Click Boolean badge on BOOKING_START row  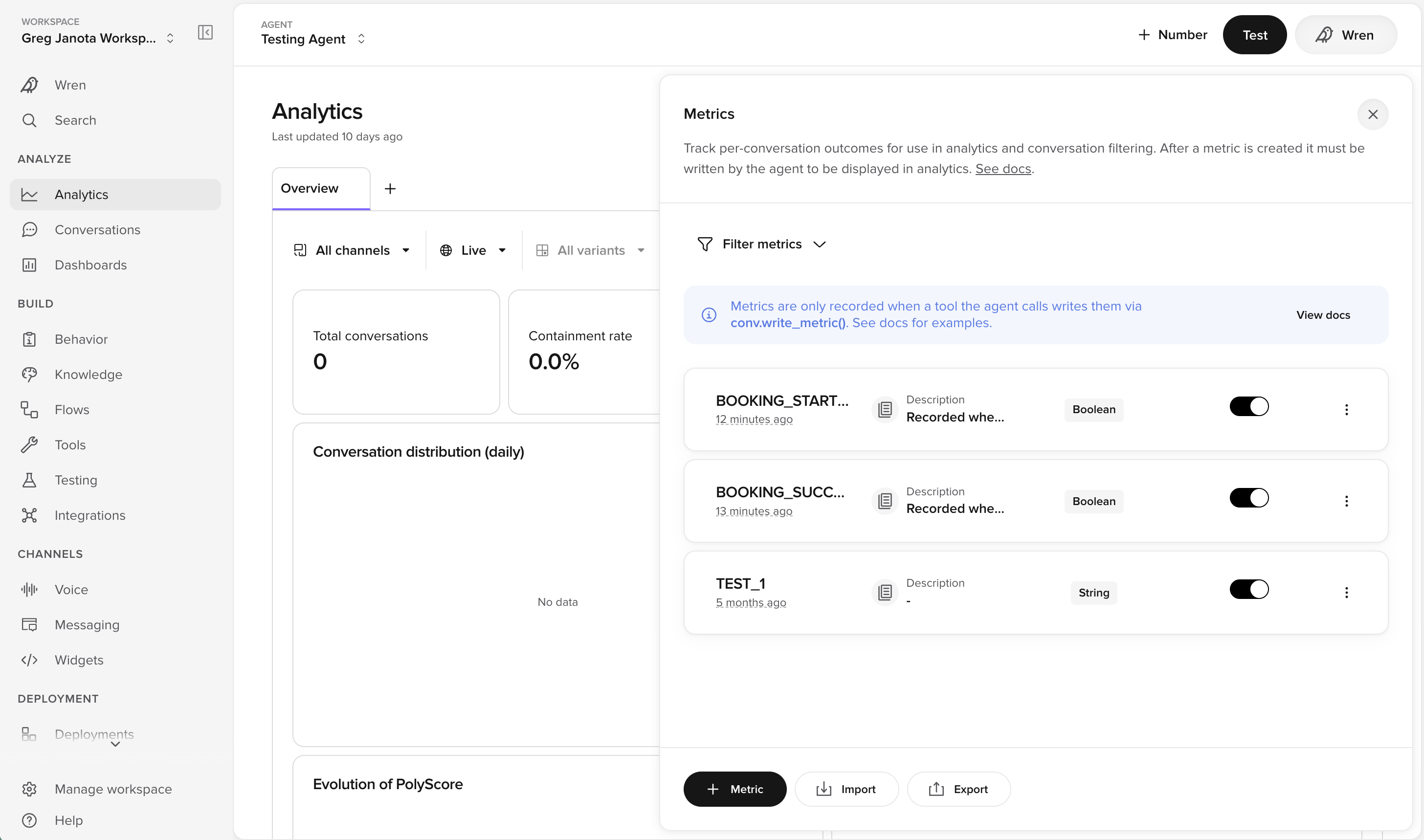click(x=1093, y=409)
